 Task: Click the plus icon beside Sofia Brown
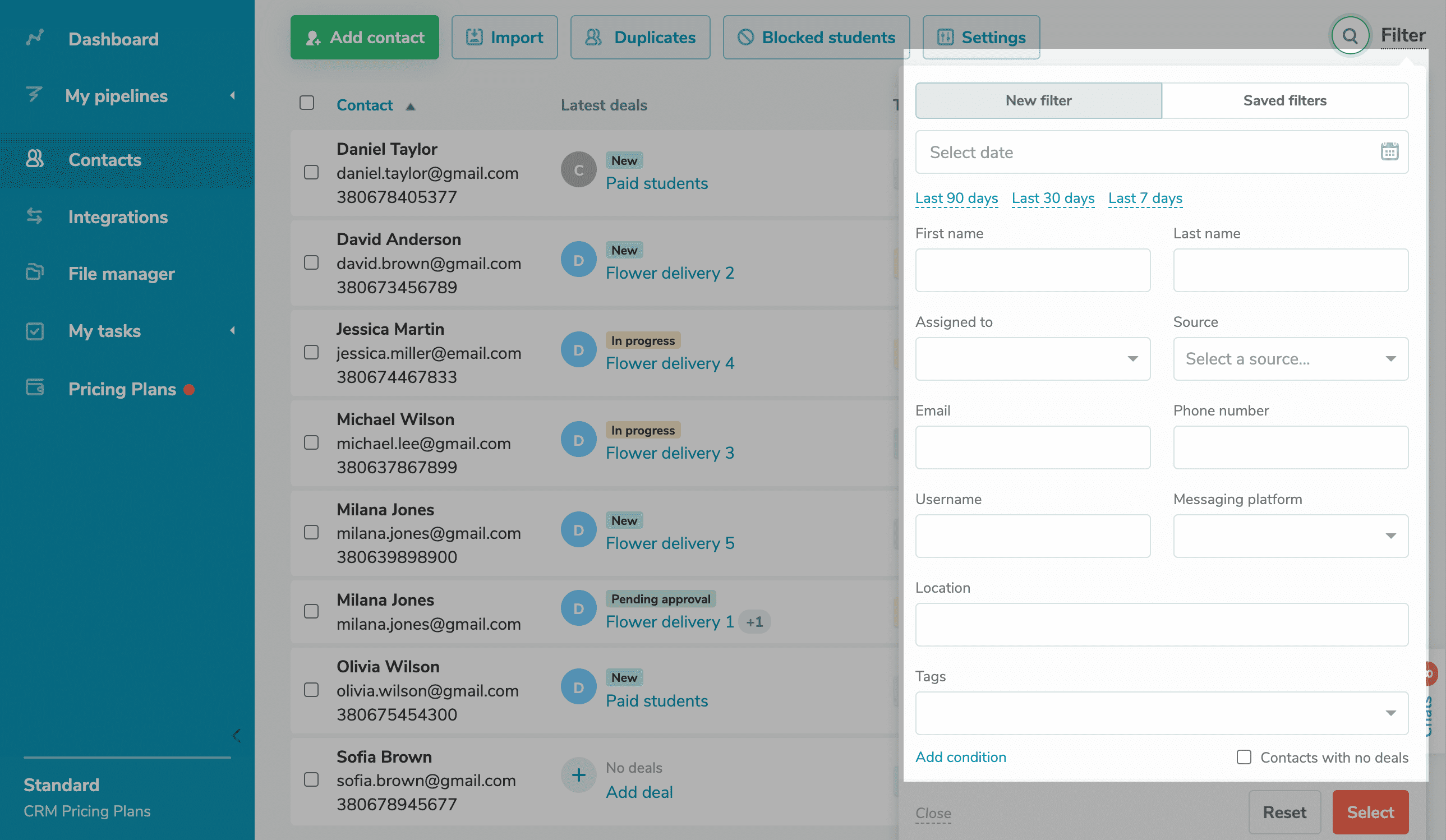(578, 775)
